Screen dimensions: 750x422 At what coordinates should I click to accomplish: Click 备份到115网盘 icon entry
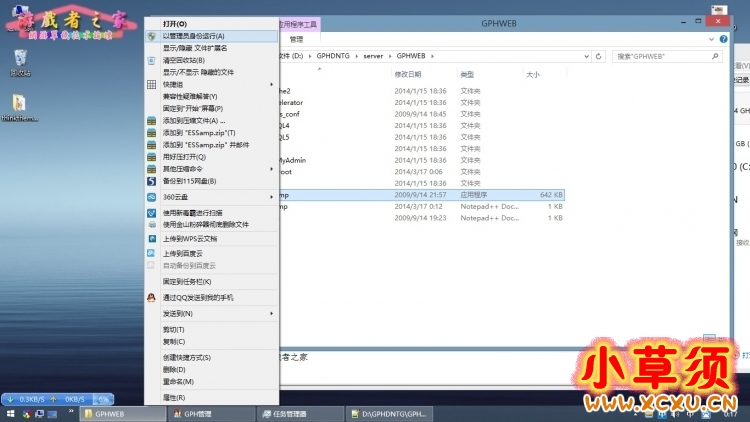point(151,181)
